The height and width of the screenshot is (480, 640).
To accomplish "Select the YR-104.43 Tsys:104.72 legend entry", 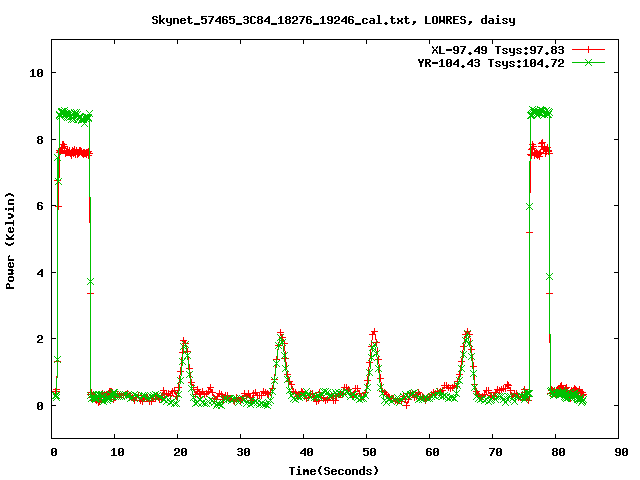I will 491,63.
